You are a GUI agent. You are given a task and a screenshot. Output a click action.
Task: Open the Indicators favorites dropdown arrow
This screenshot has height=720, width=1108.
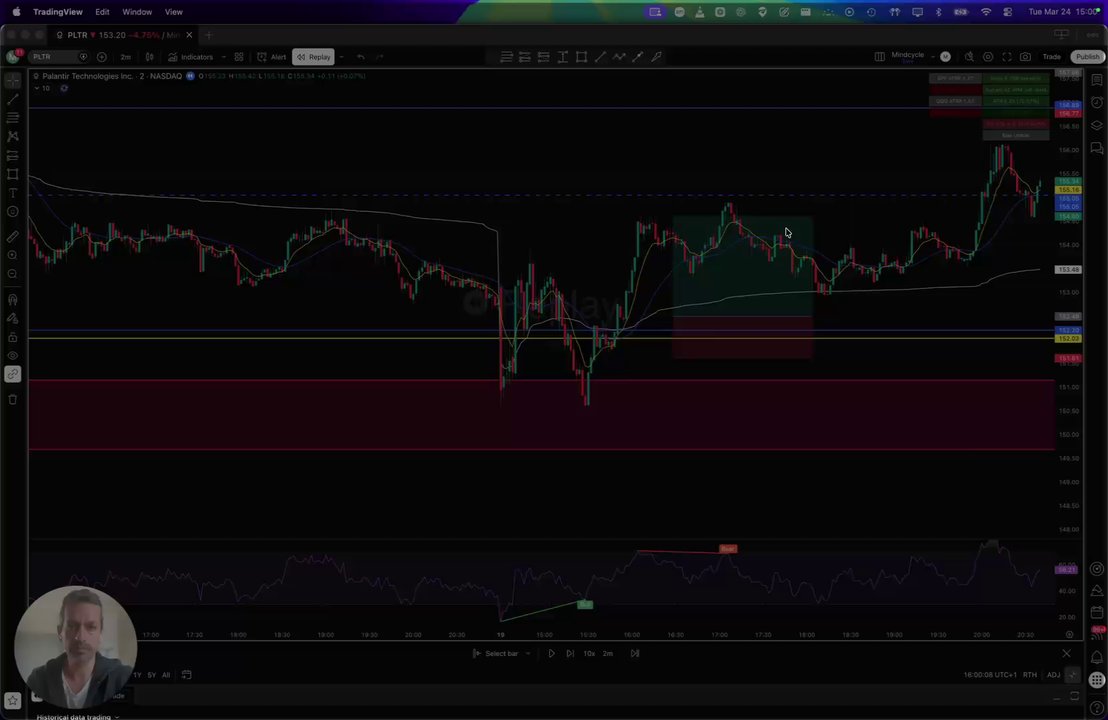223,57
